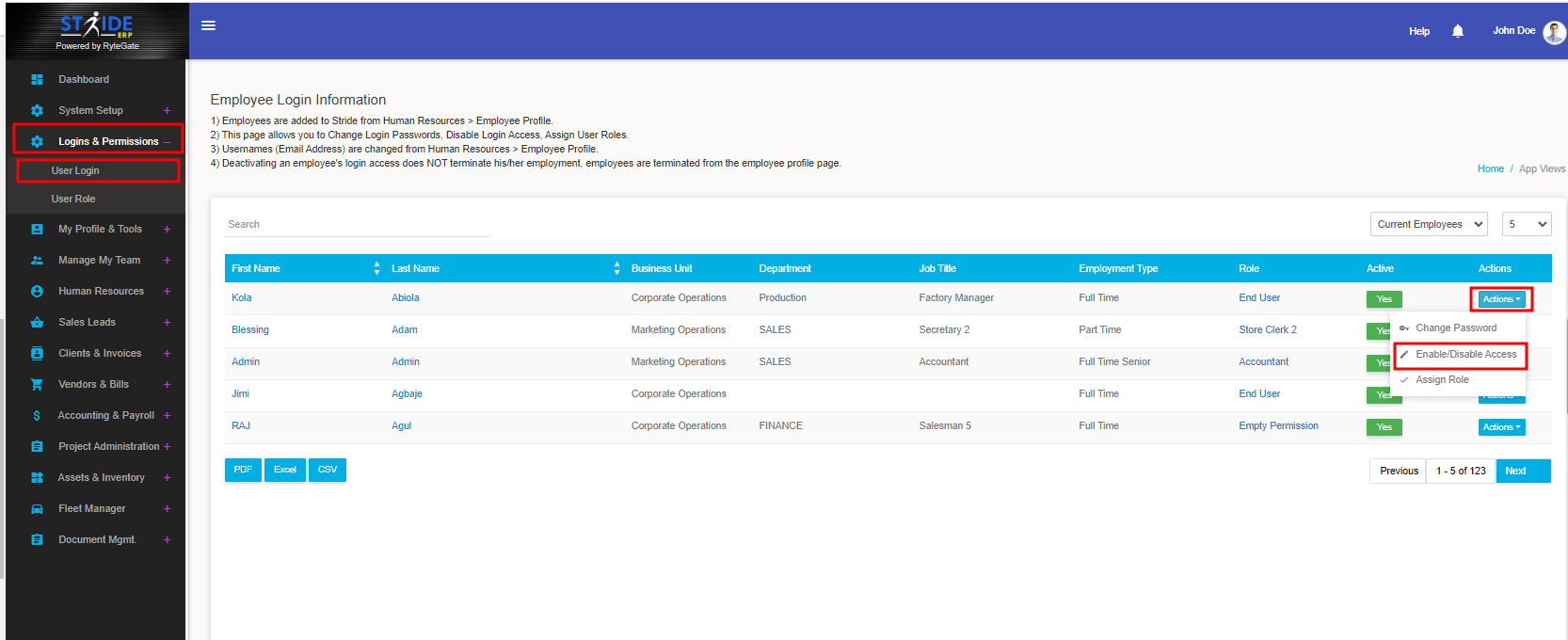Image resolution: width=1568 pixels, height=640 pixels.
Task: Click Agbaje last name link
Action: [x=407, y=394]
